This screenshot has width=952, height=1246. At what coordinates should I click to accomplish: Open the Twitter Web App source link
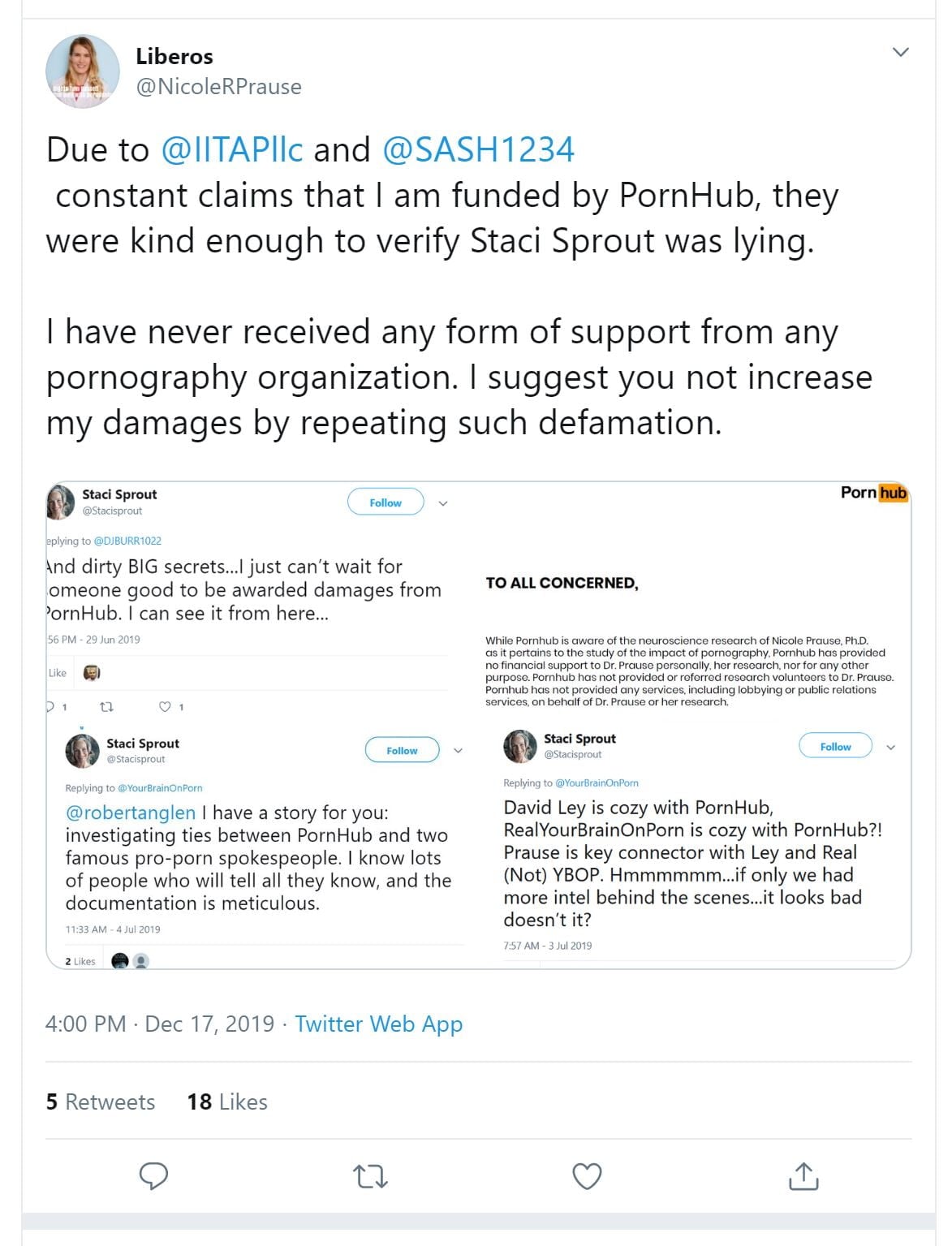click(x=378, y=1024)
